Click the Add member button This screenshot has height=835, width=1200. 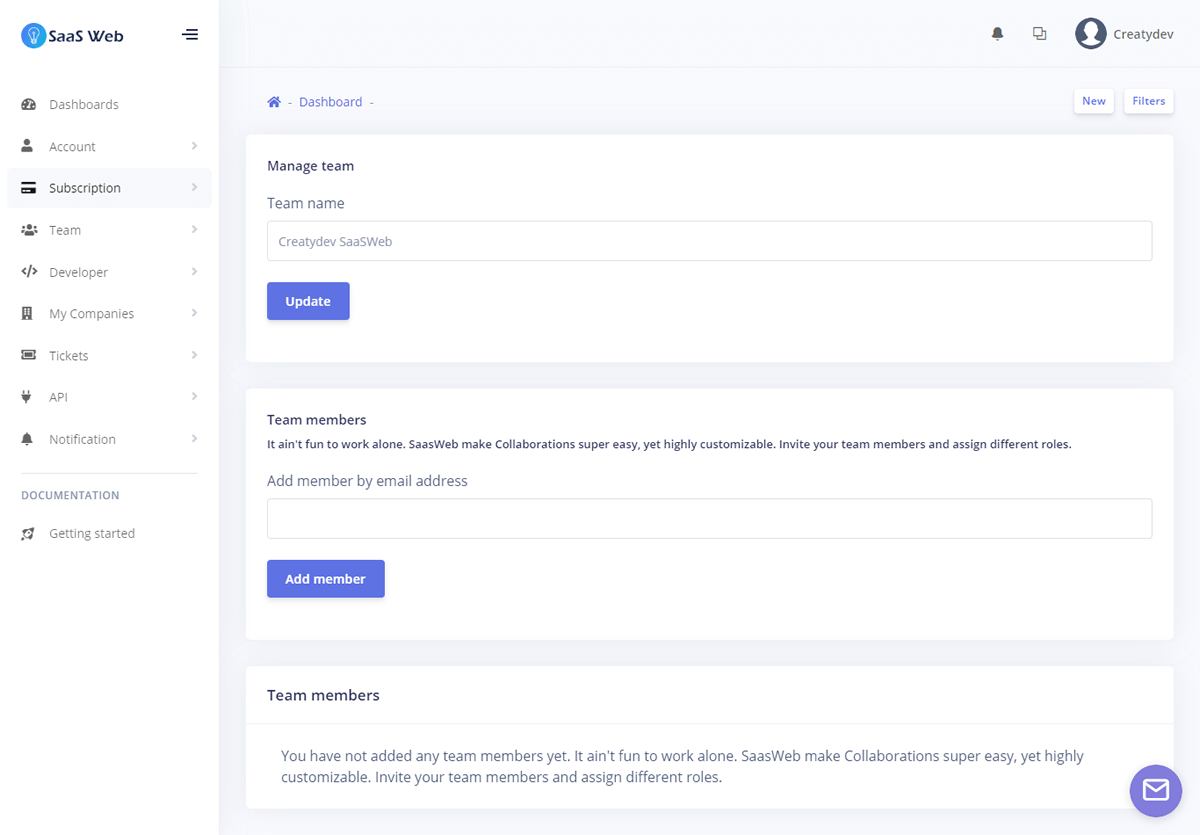click(x=325, y=579)
